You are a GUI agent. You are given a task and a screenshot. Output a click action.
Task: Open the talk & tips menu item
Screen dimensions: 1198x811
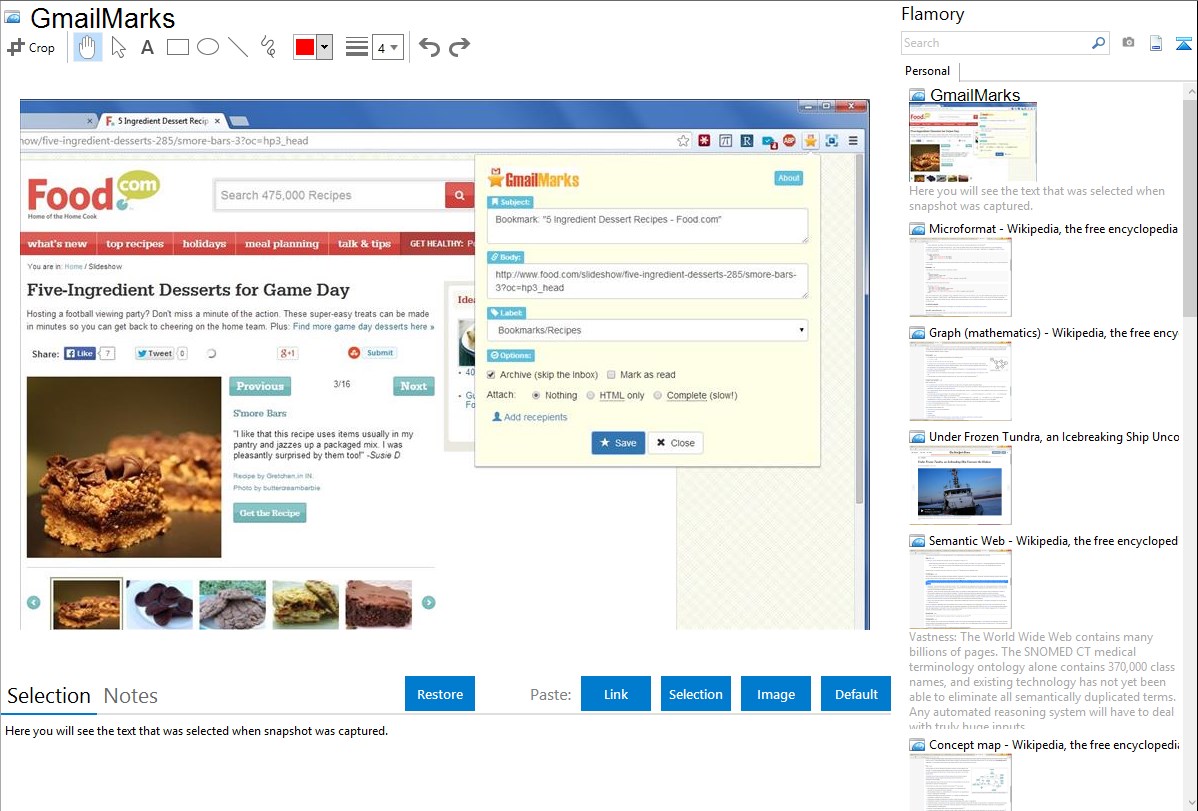[364, 244]
